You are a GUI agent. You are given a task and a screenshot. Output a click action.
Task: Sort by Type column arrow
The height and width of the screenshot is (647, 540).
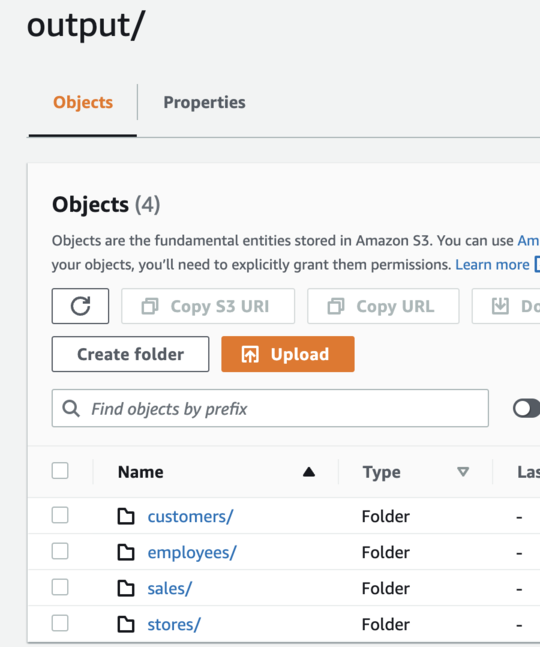click(x=463, y=472)
